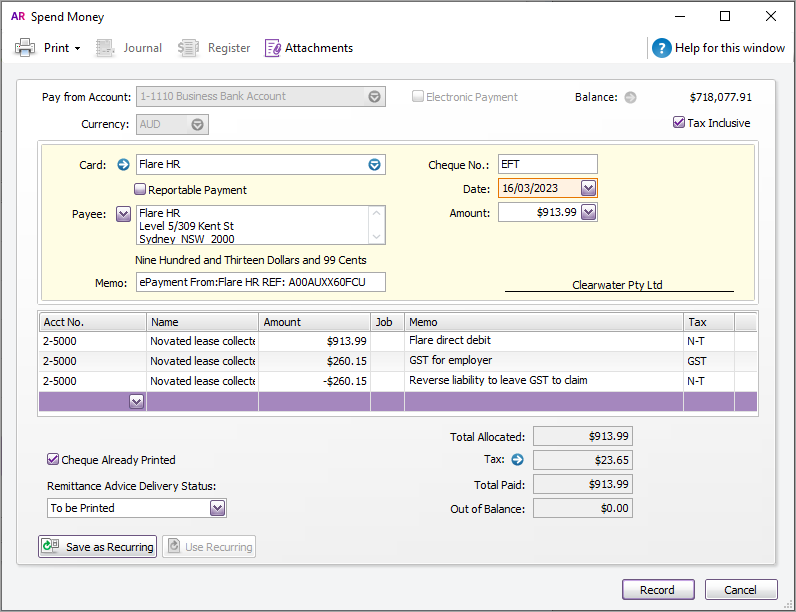796x612 pixels.
Task: Toggle the Tax Inclusive checkbox
Action: tap(679, 123)
